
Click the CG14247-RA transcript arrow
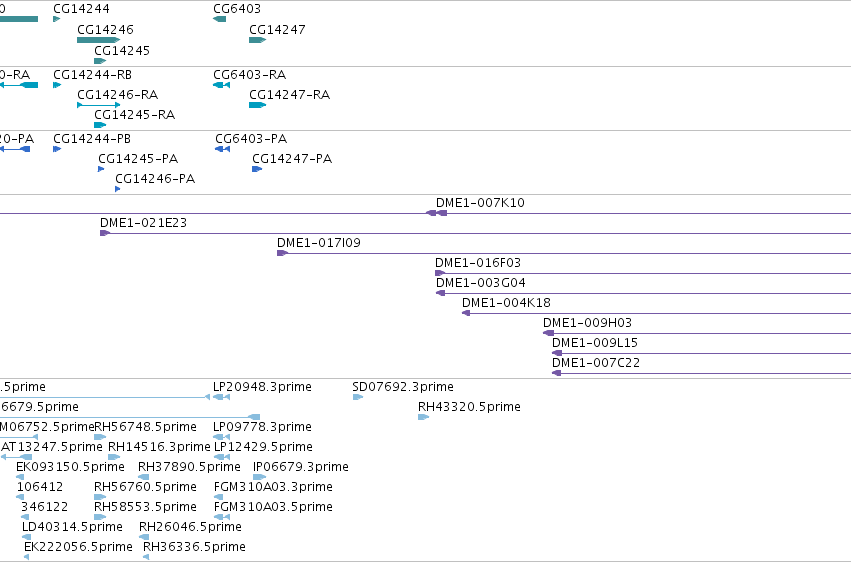pos(257,105)
